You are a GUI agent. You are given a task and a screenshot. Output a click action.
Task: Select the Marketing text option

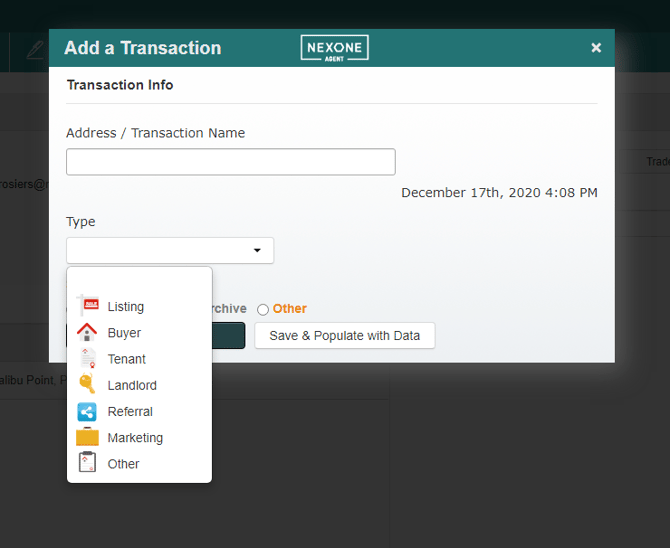135,437
